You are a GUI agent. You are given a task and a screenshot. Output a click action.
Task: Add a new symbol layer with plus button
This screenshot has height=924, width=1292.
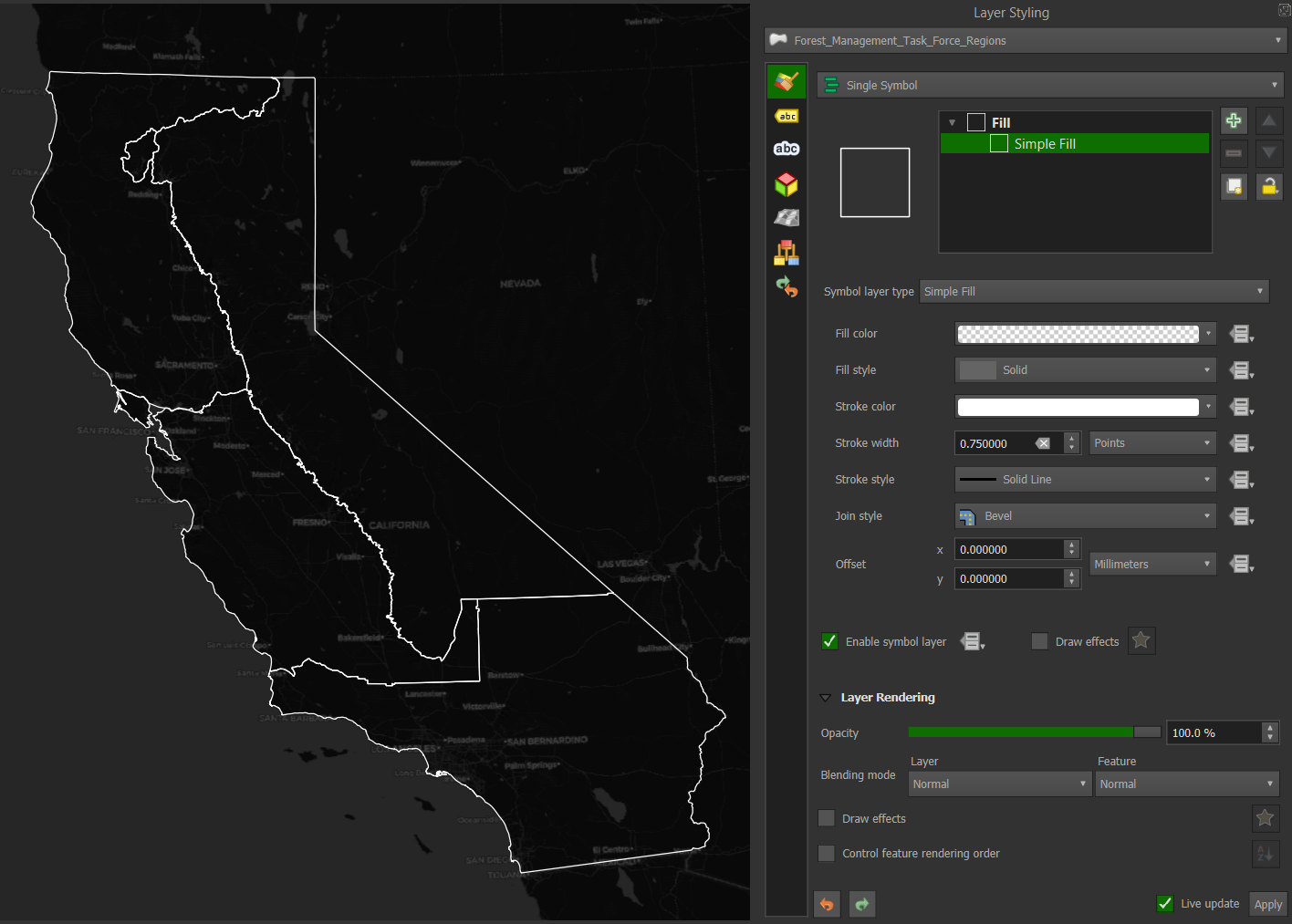coord(1233,119)
